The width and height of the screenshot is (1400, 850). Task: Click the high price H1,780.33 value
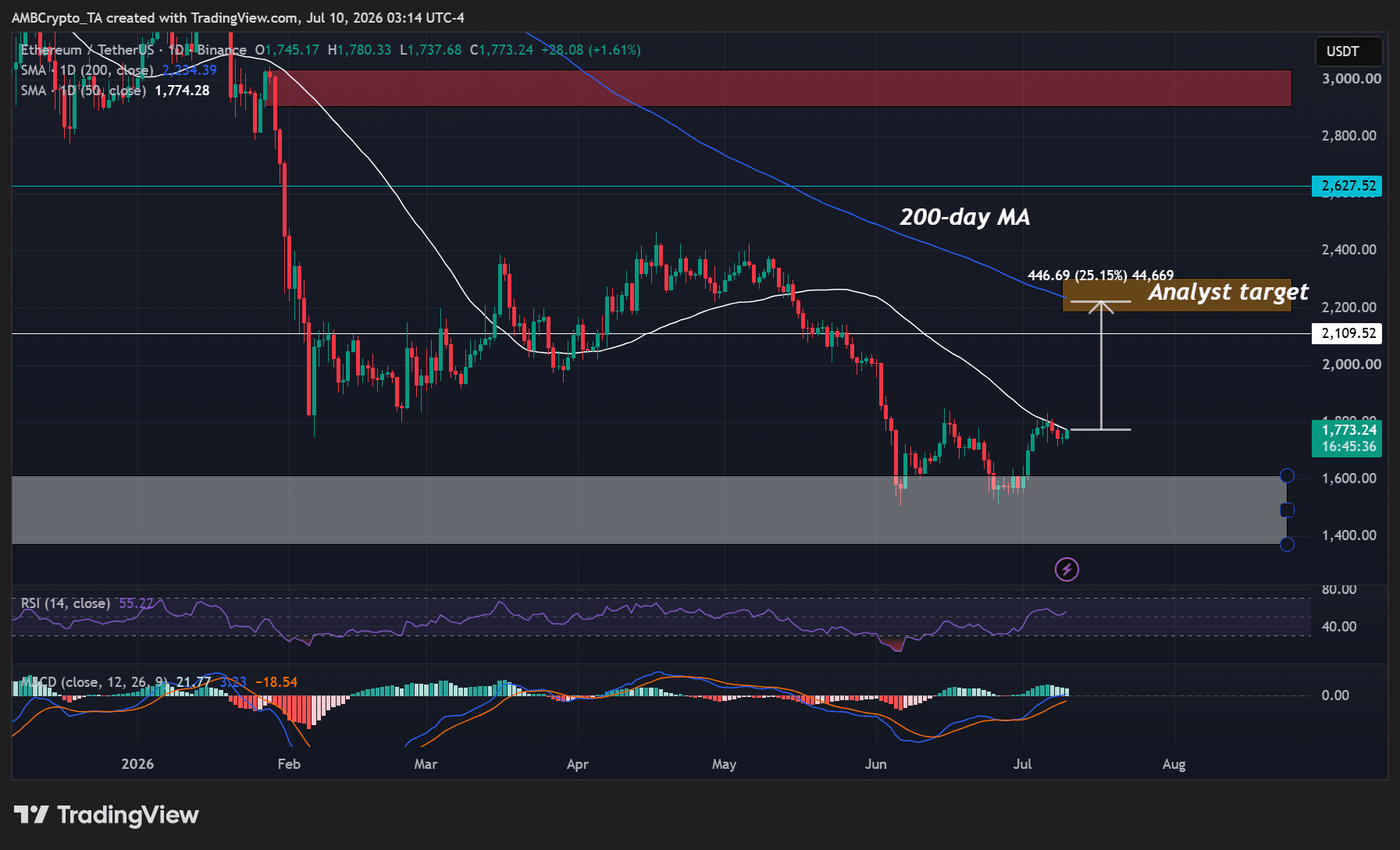tap(359, 50)
